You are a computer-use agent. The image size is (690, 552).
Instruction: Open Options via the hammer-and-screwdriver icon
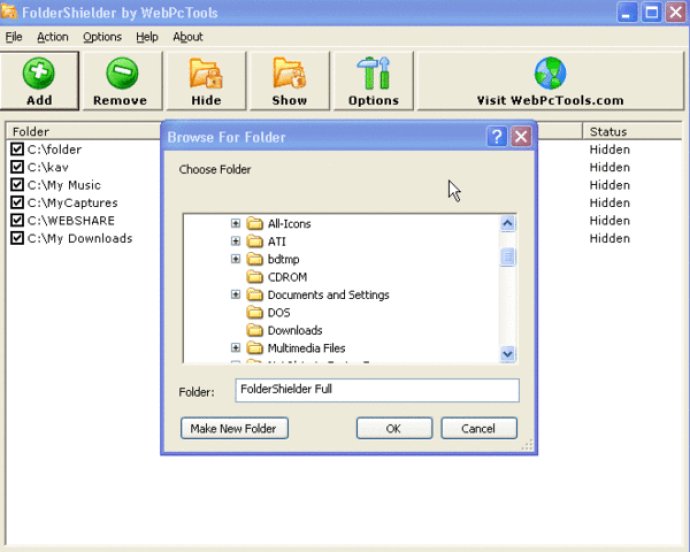pyautogui.click(x=373, y=73)
